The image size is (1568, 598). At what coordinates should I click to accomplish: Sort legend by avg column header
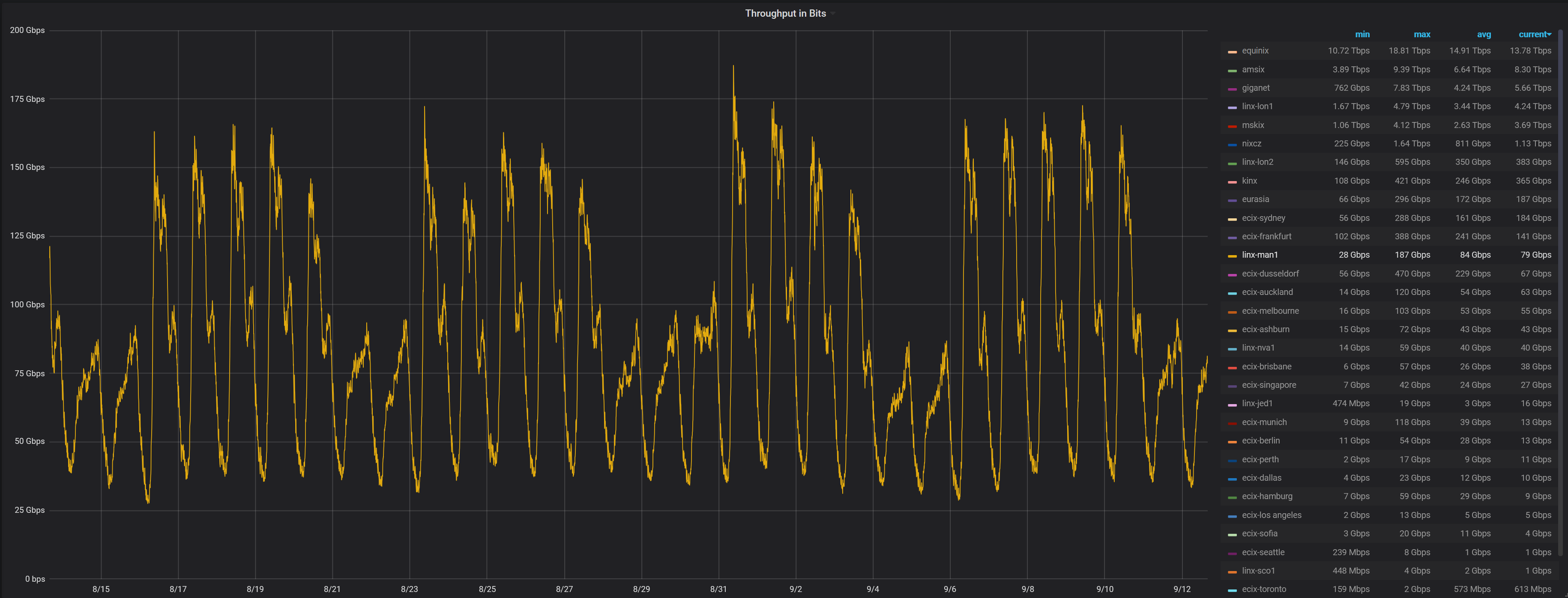tap(1484, 35)
